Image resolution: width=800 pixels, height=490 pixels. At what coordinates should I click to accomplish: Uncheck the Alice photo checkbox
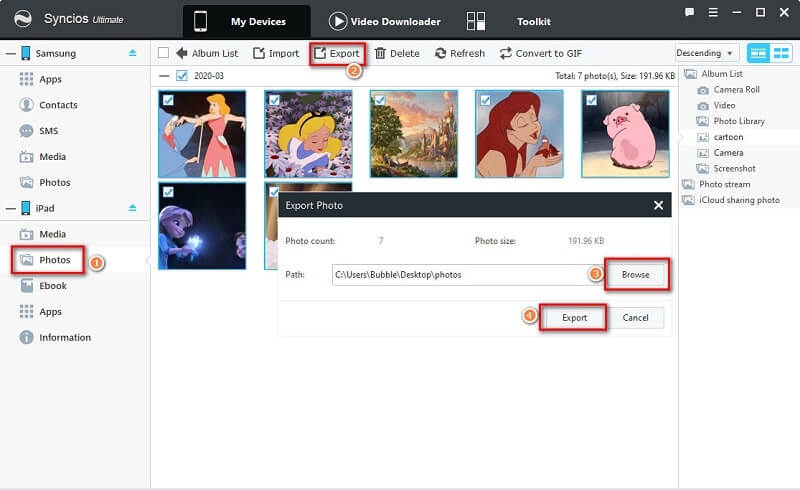coord(274,100)
